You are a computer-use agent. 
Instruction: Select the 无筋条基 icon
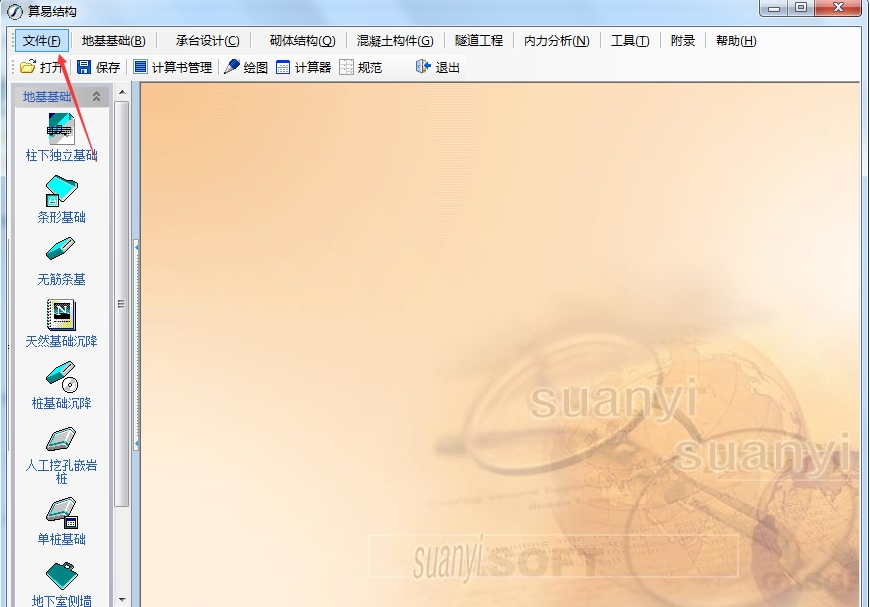[60, 249]
